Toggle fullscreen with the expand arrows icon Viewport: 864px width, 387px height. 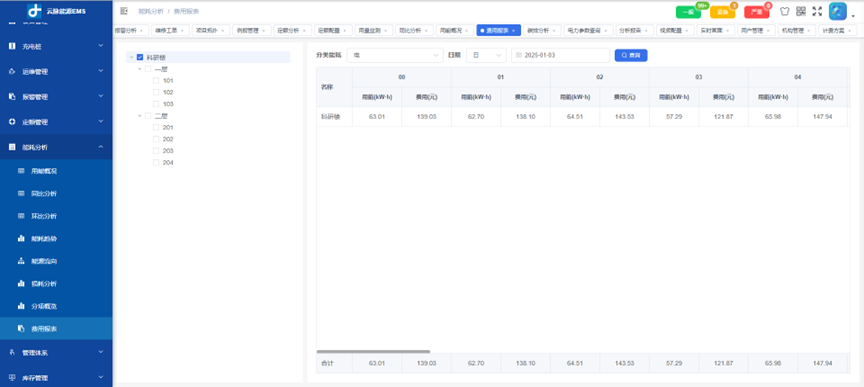click(817, 11)
